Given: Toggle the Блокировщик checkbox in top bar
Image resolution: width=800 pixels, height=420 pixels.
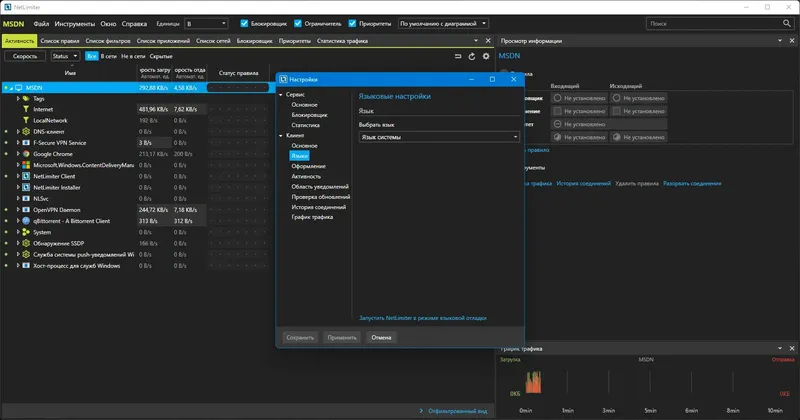Looking at the screenshot, I should coord(245,22).
